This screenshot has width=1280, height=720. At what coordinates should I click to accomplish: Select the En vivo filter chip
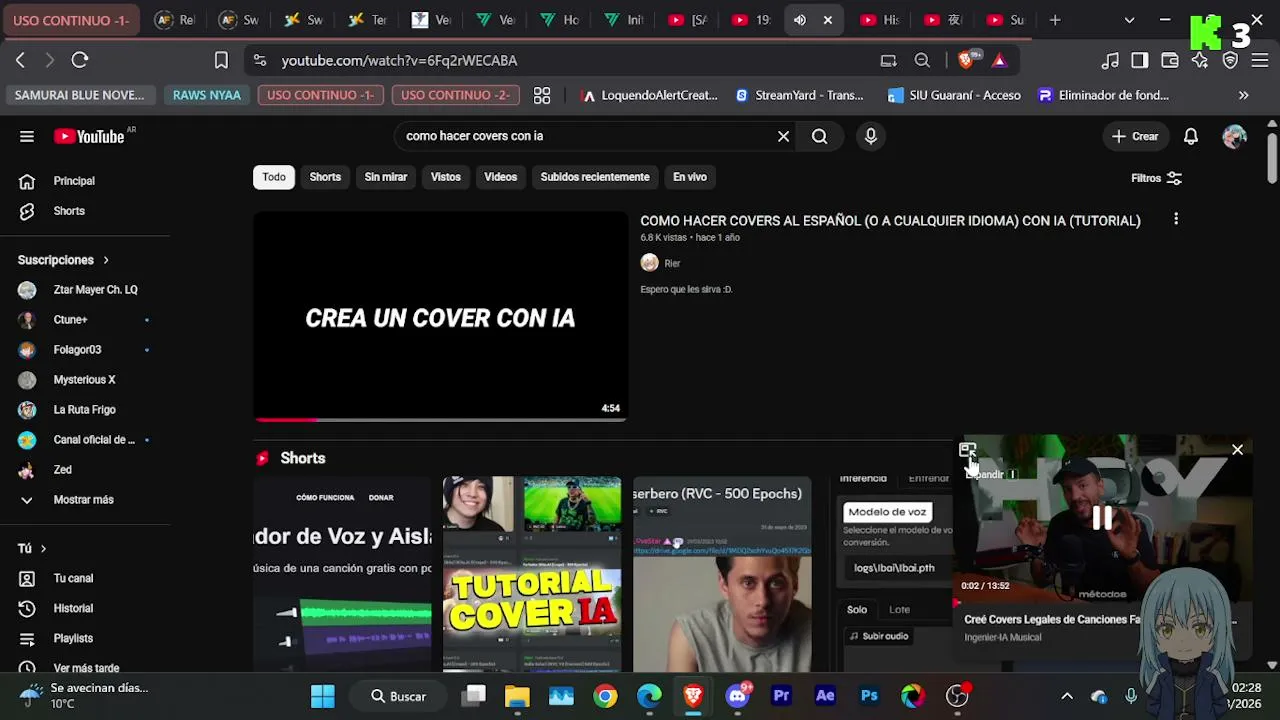690,177
